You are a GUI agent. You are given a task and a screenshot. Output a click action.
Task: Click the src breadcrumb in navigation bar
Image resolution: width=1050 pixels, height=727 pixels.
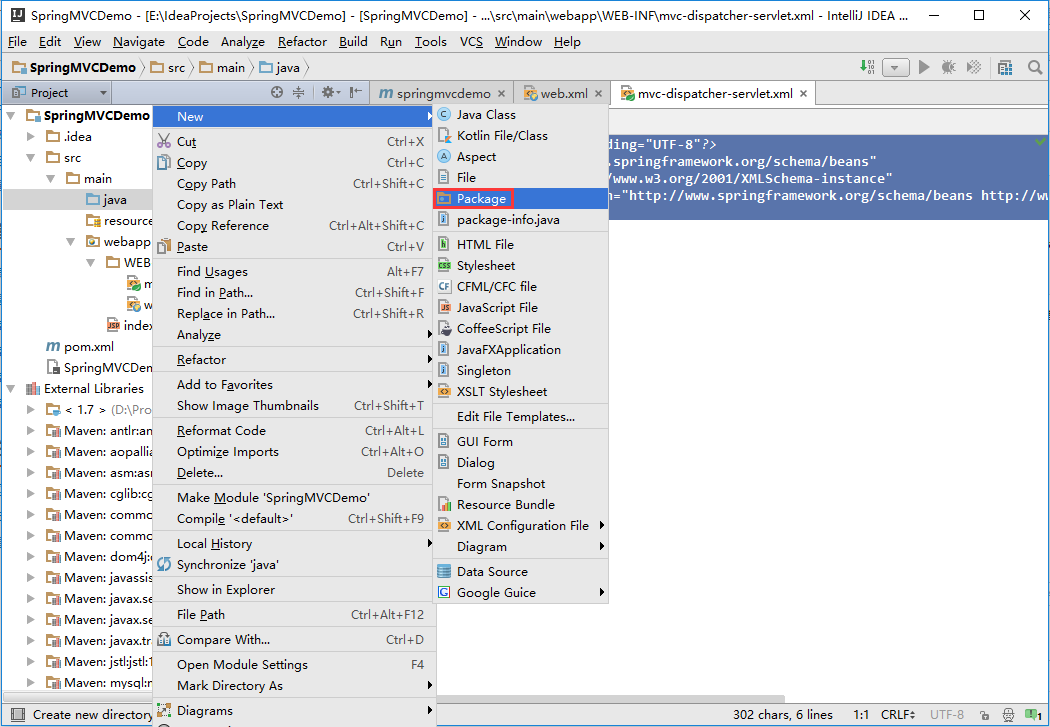point(169,68)
